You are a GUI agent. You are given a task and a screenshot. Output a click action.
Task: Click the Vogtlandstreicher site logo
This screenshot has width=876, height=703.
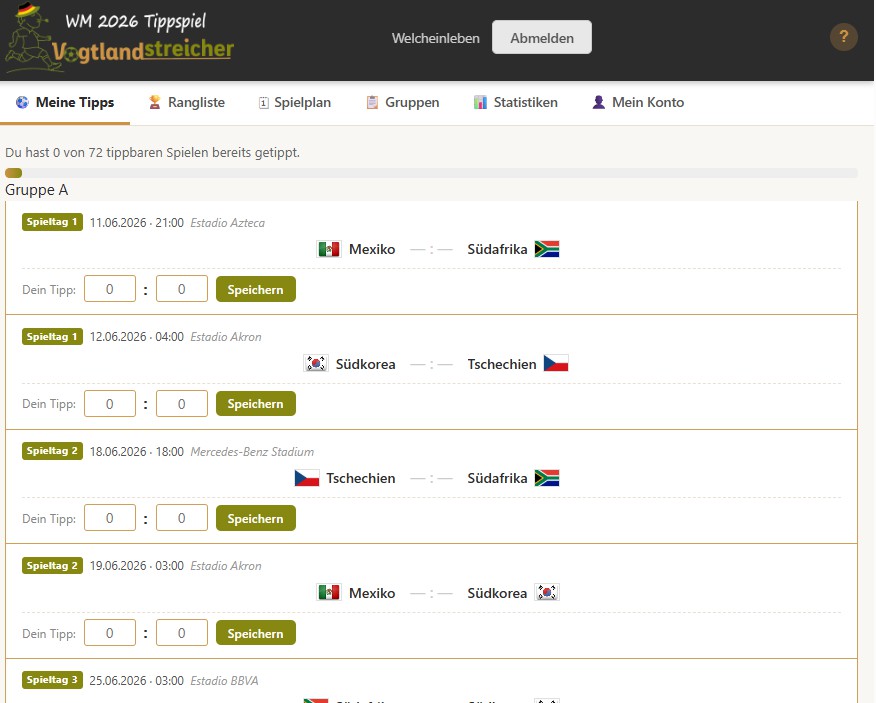tap(119, 38)
